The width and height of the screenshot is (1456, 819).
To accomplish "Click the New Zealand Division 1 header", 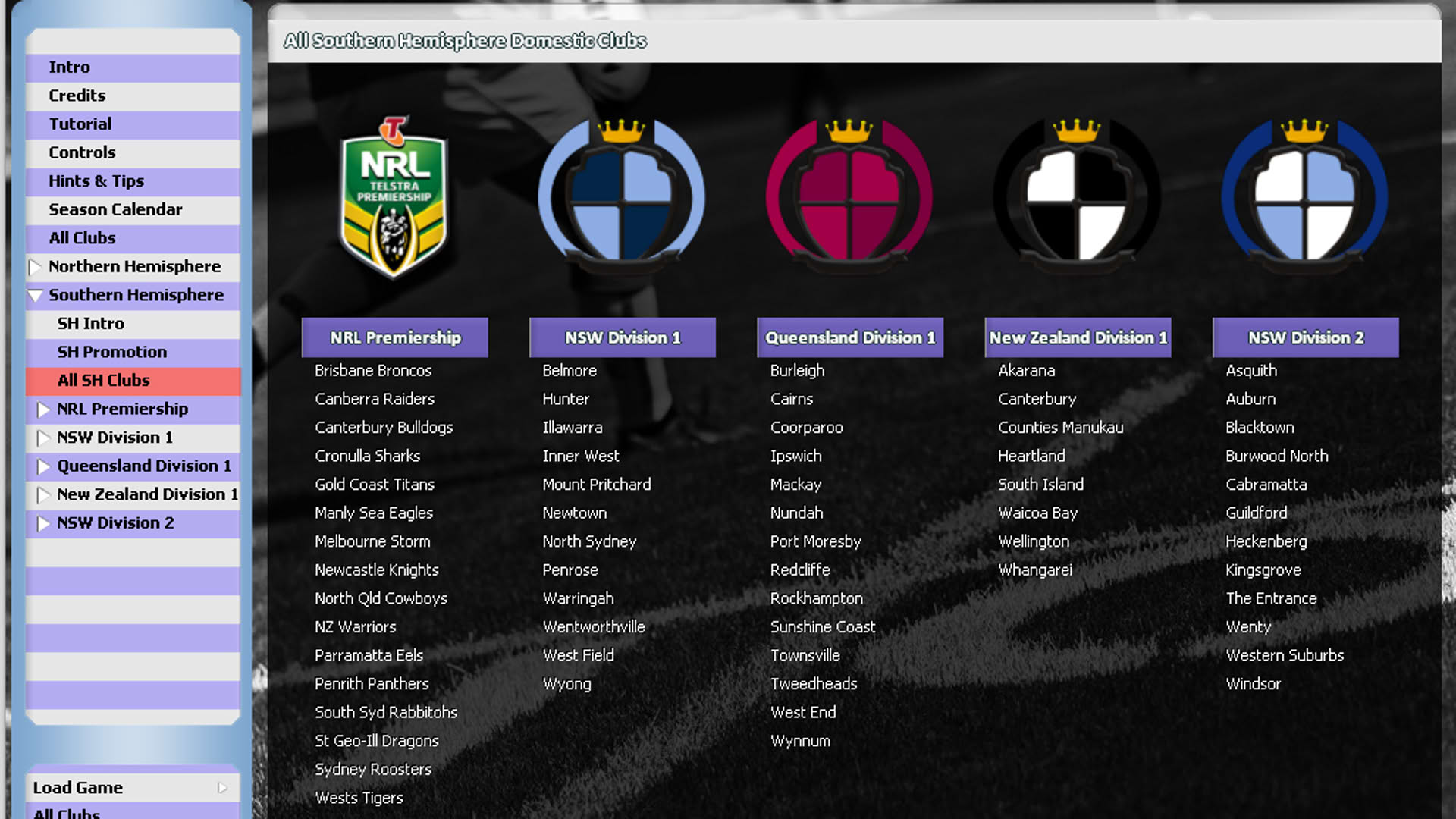I will click(1078, 337).
